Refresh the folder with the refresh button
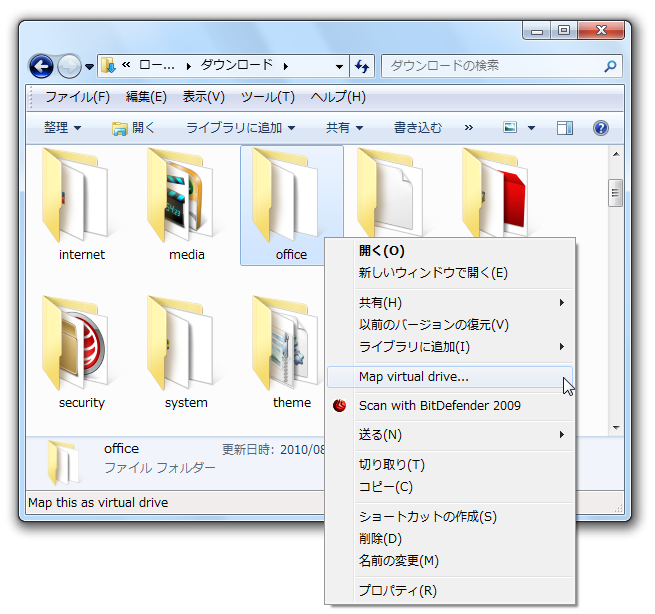The image size is (655, 614). coord(362,66)
